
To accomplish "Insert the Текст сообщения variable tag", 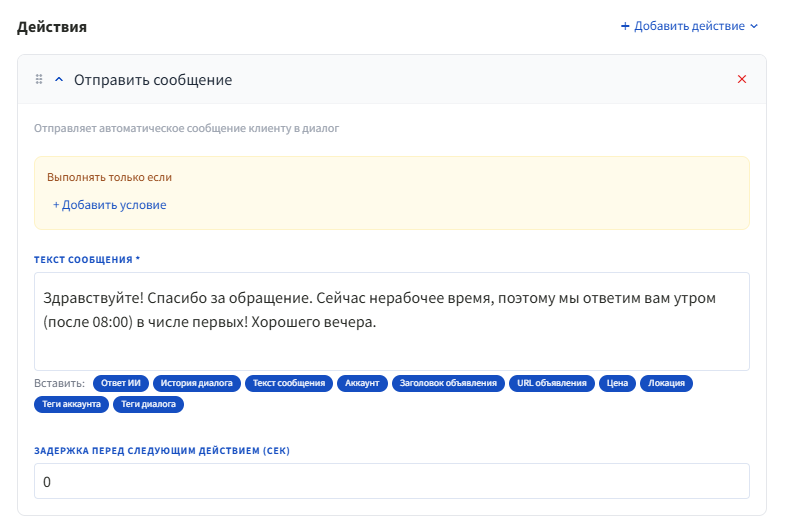I will [x=289, y=383].
